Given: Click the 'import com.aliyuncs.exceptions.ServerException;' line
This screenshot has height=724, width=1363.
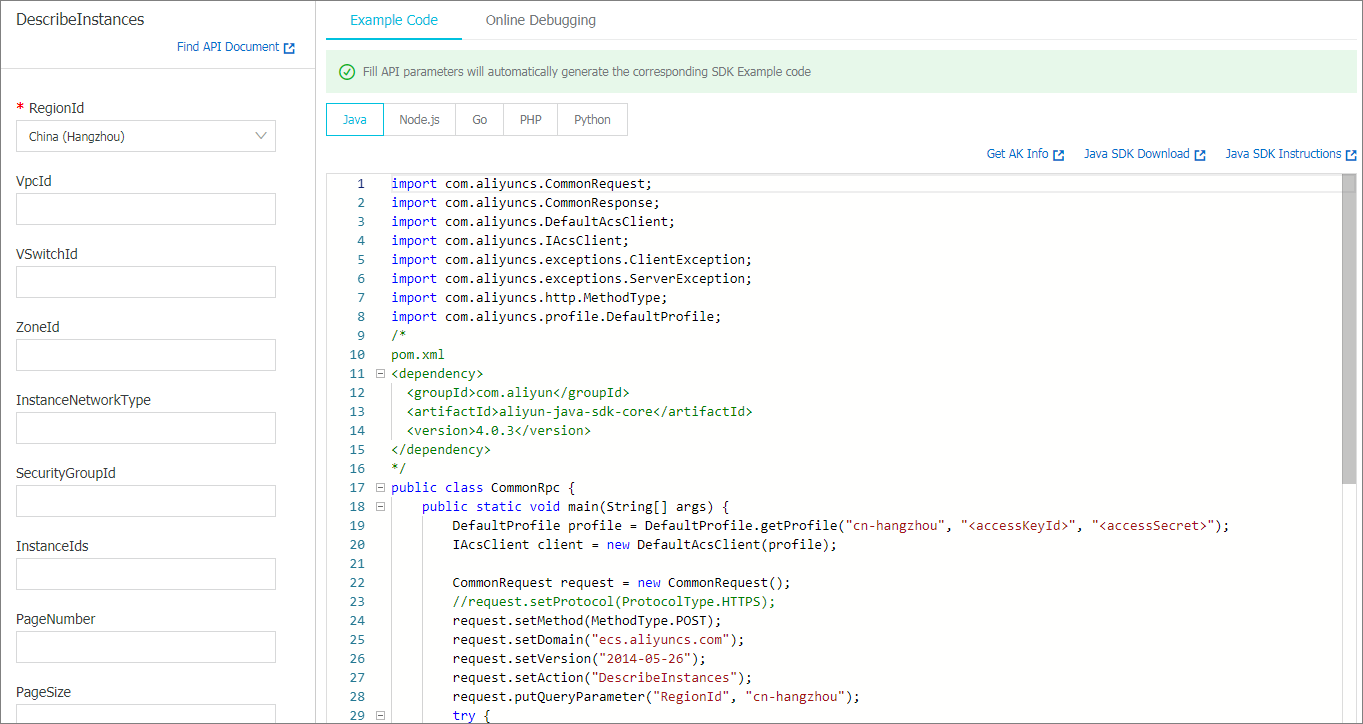Looking at the screenshot, I should pos(571,279).
